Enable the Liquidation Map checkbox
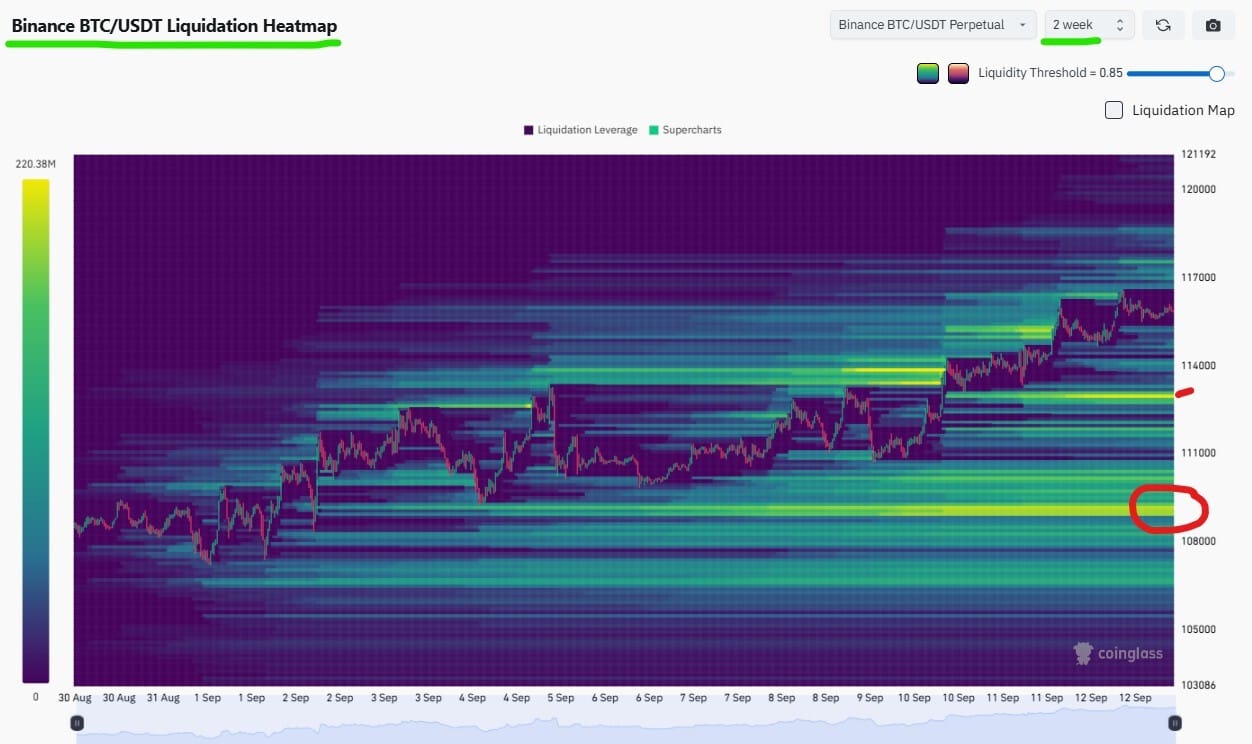 [1114, 110]
